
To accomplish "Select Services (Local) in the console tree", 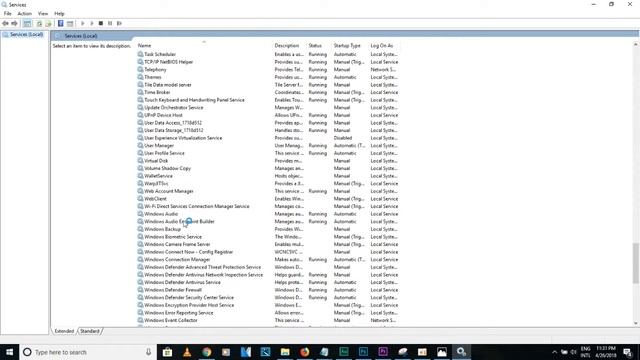I will (x=27, y=35).
